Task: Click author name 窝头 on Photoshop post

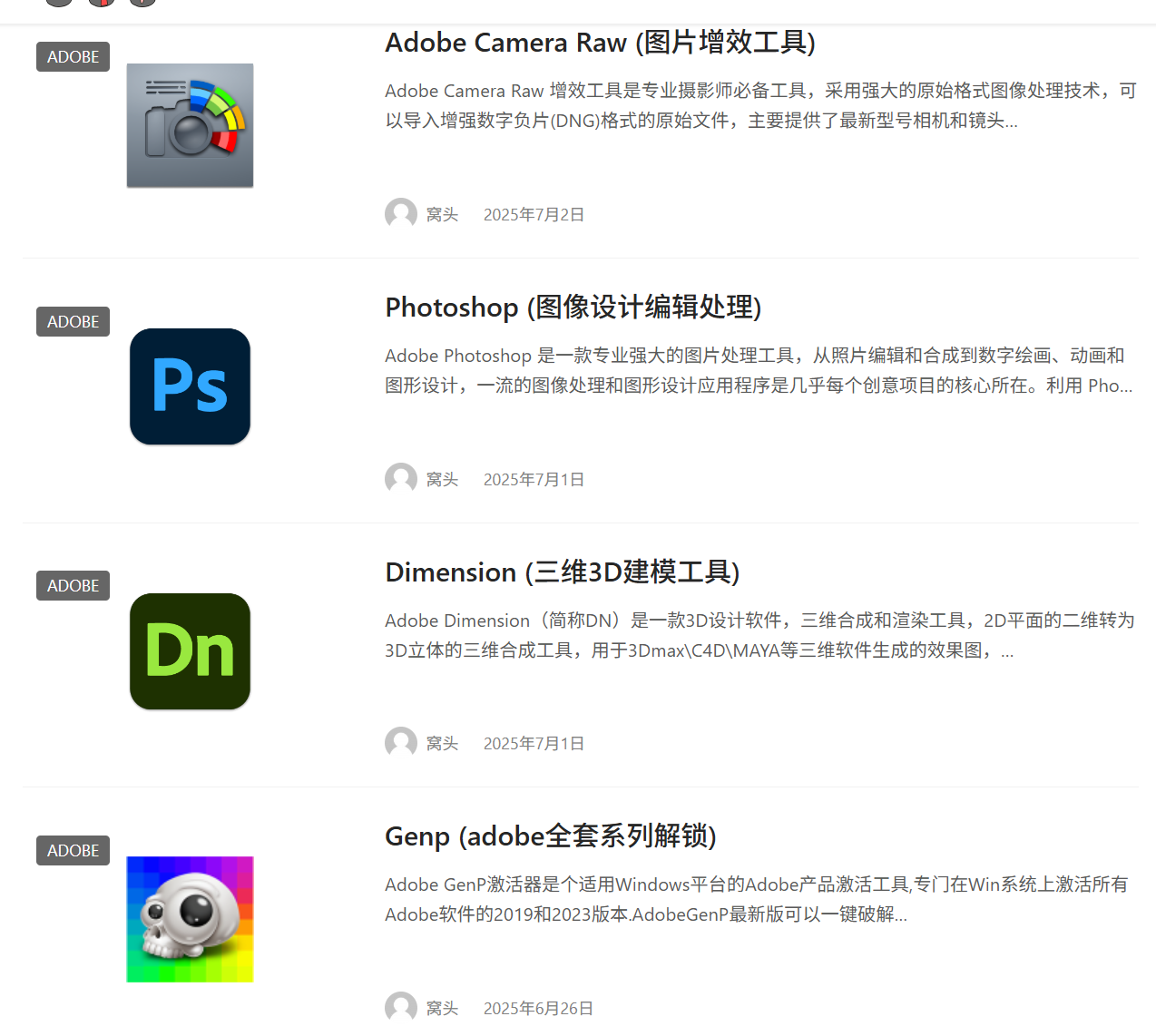Action: pos(442,480)
